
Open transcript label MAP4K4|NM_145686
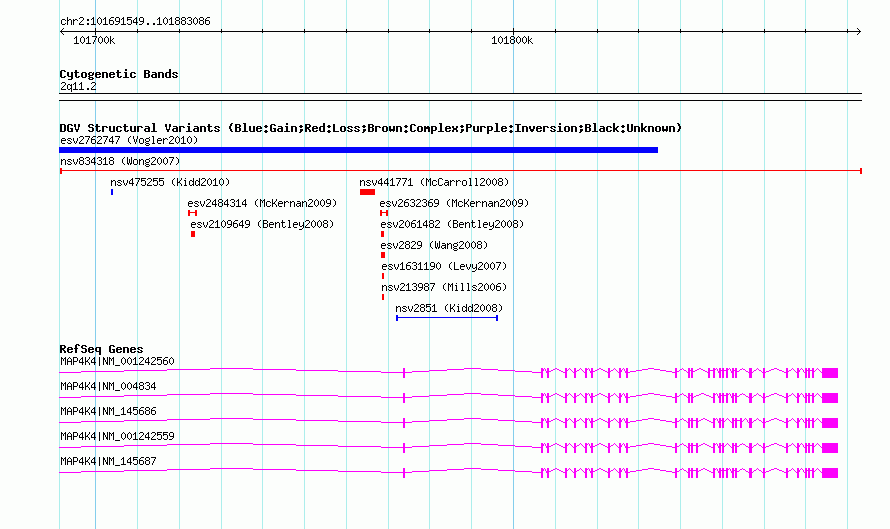click(x=108, y=411)
